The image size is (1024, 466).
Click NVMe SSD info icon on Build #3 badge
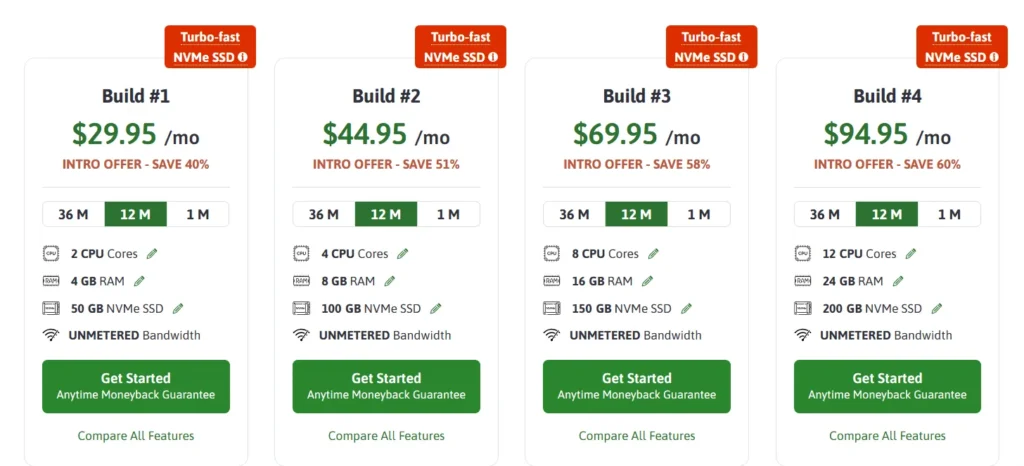click(x=742, y=57)
